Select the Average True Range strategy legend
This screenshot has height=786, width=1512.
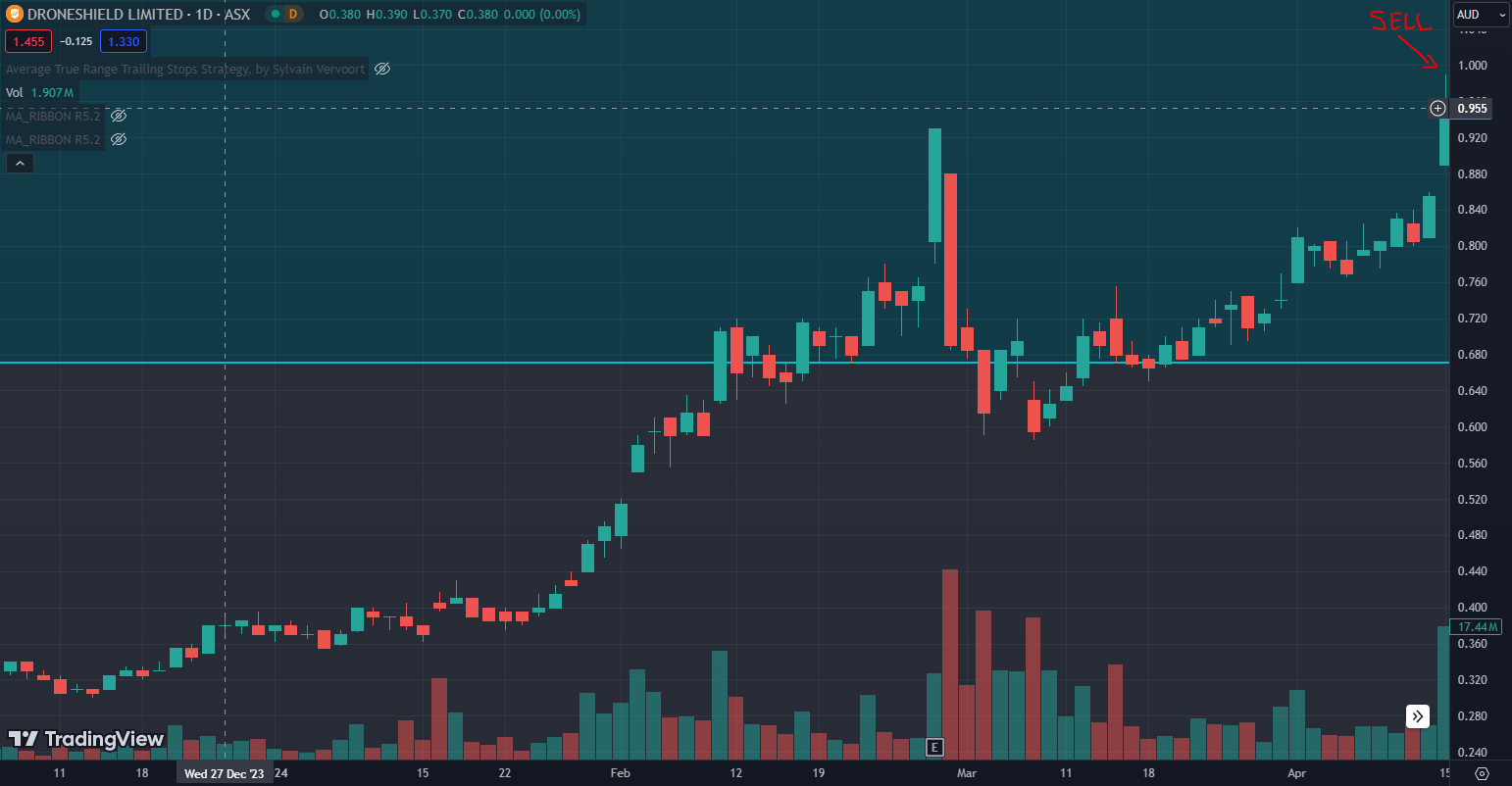click(x=185, y=69)
